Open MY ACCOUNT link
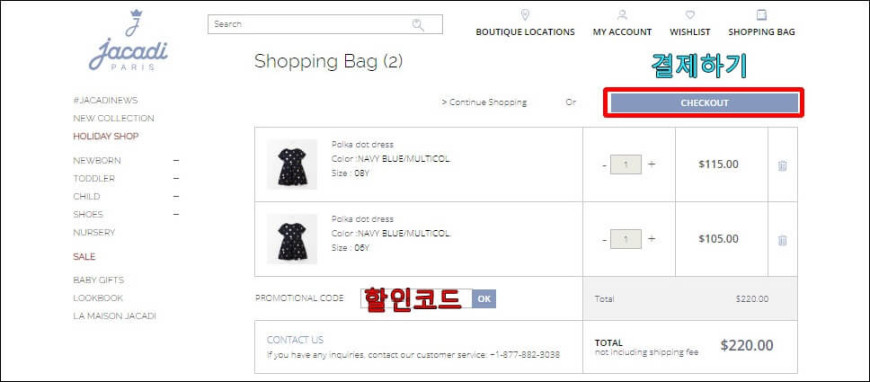Viewport: 870px width, 382px height. (x=622, y=32)
